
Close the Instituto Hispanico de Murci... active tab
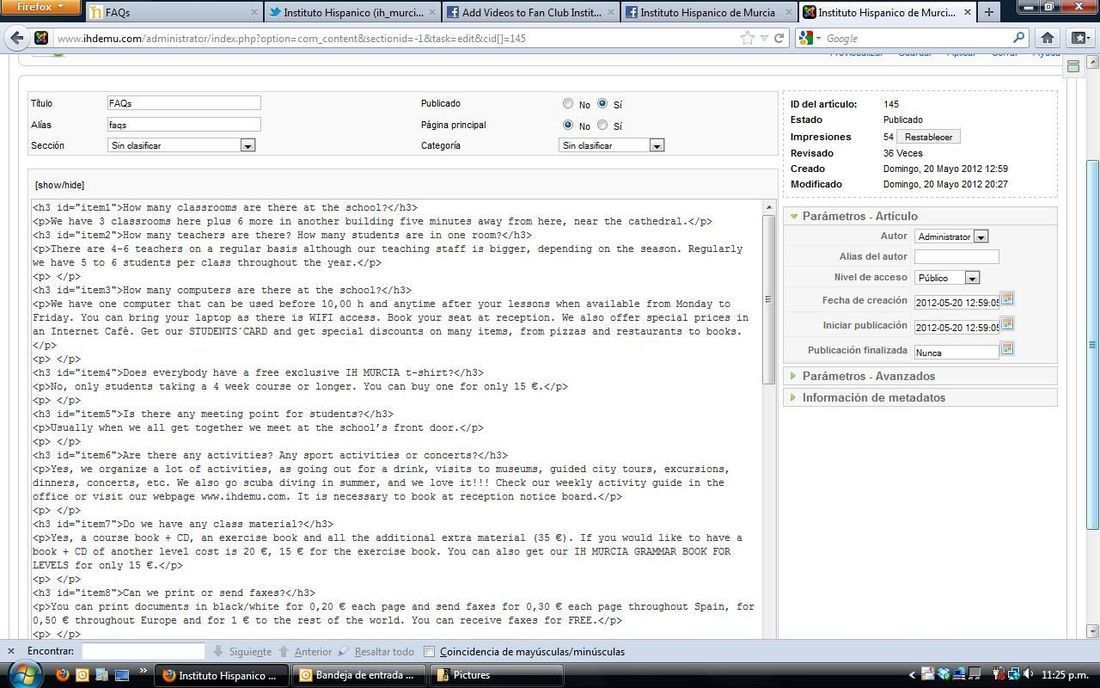tap(967, 12)
